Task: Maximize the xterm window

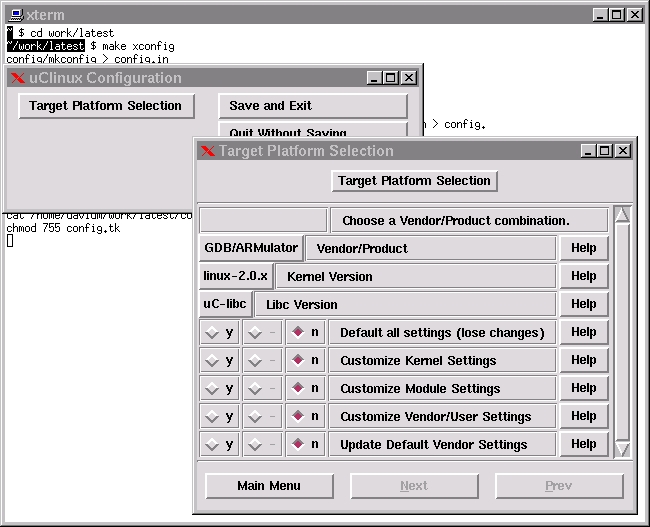Action: [616, 15]
